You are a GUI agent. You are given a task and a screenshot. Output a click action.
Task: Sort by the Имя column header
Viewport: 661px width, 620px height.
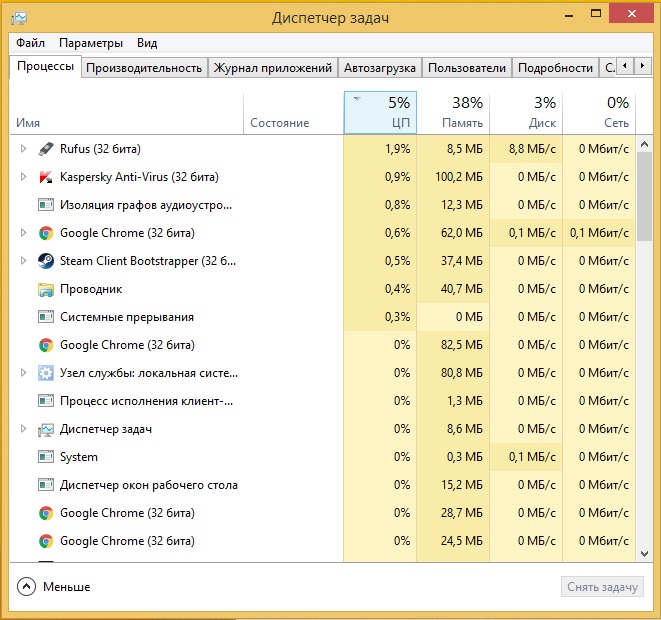[126, 113]
